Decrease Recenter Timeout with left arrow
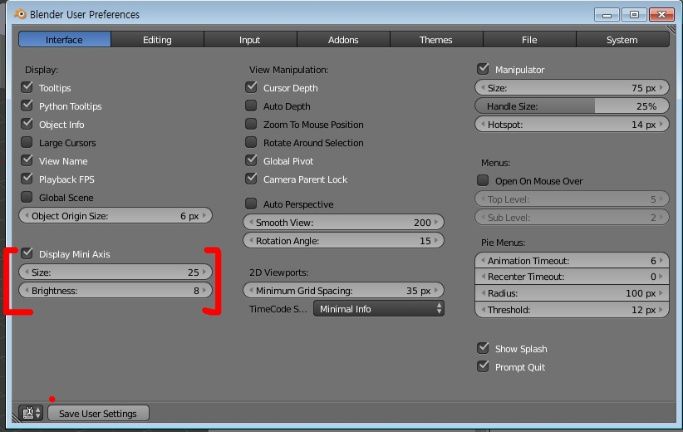This screenshot has height=432, width=683. (x=483, y=277)
